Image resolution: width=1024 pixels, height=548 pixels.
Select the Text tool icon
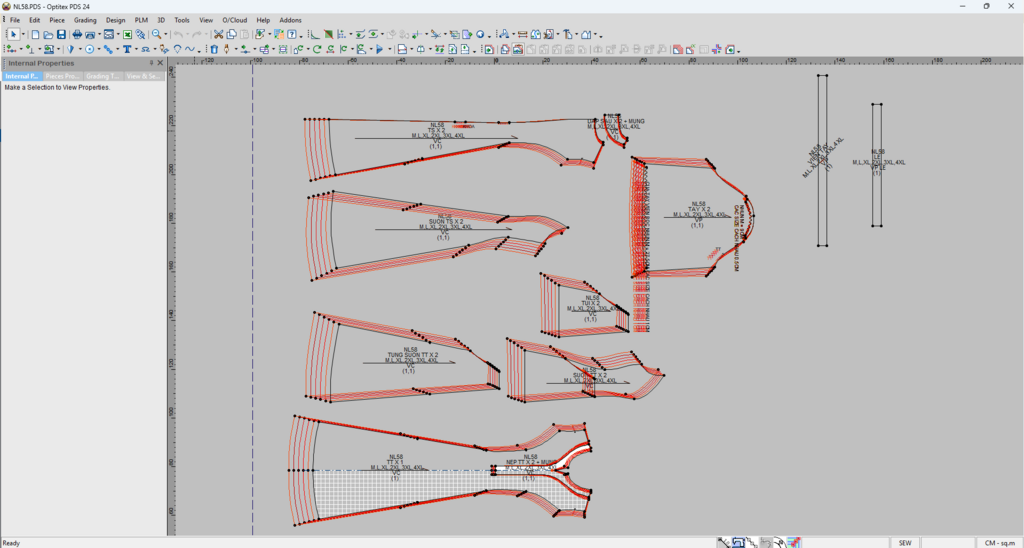pos(127,49)
